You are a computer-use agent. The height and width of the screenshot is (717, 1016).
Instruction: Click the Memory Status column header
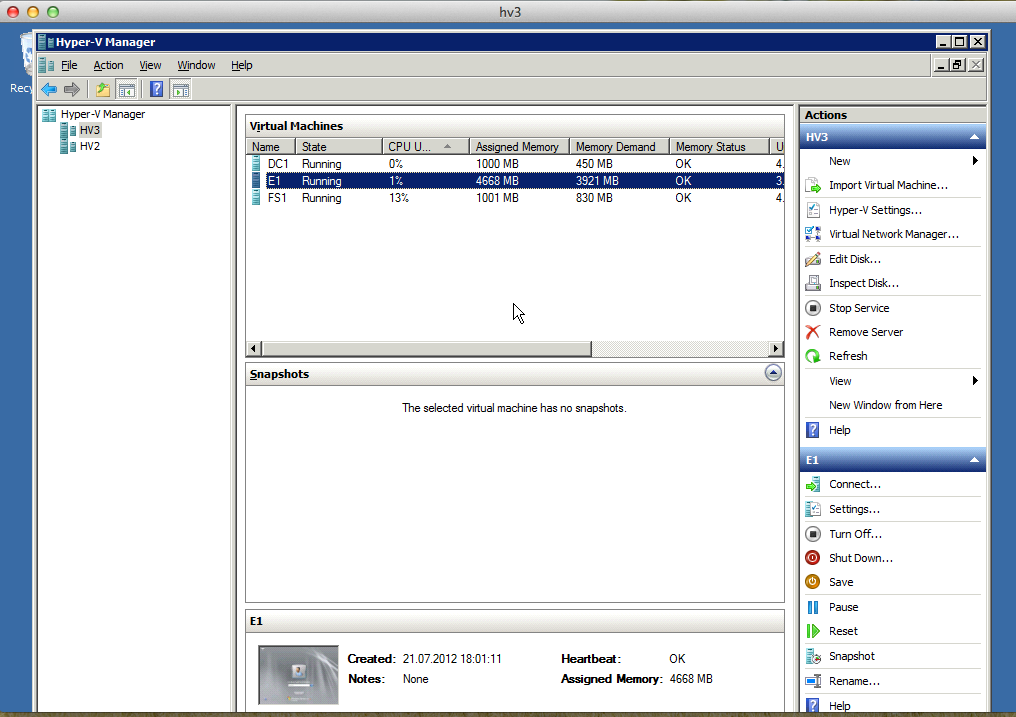719,147
